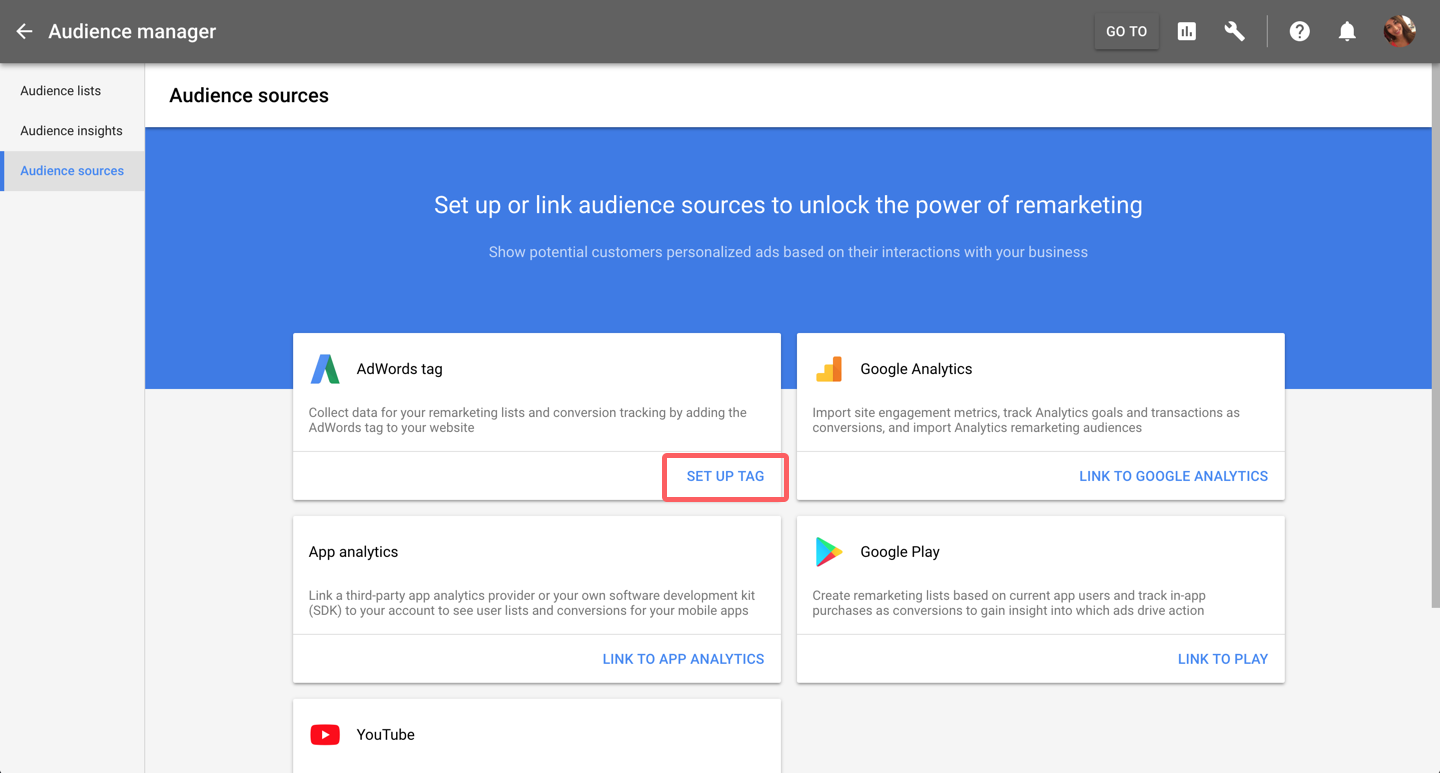This screenshot has height=773, width=1440.
Task: Click the Google Play card title
Action: [900, 552]
